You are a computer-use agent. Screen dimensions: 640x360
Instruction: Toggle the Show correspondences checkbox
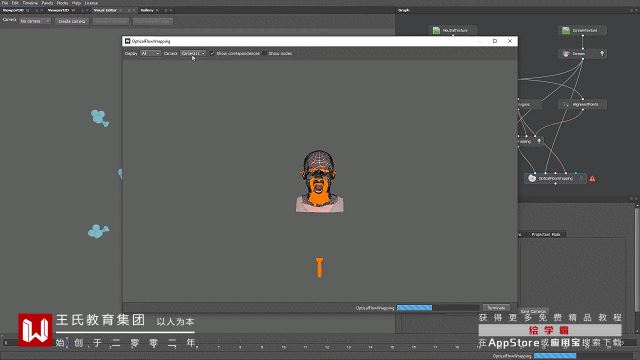[212, 53]
